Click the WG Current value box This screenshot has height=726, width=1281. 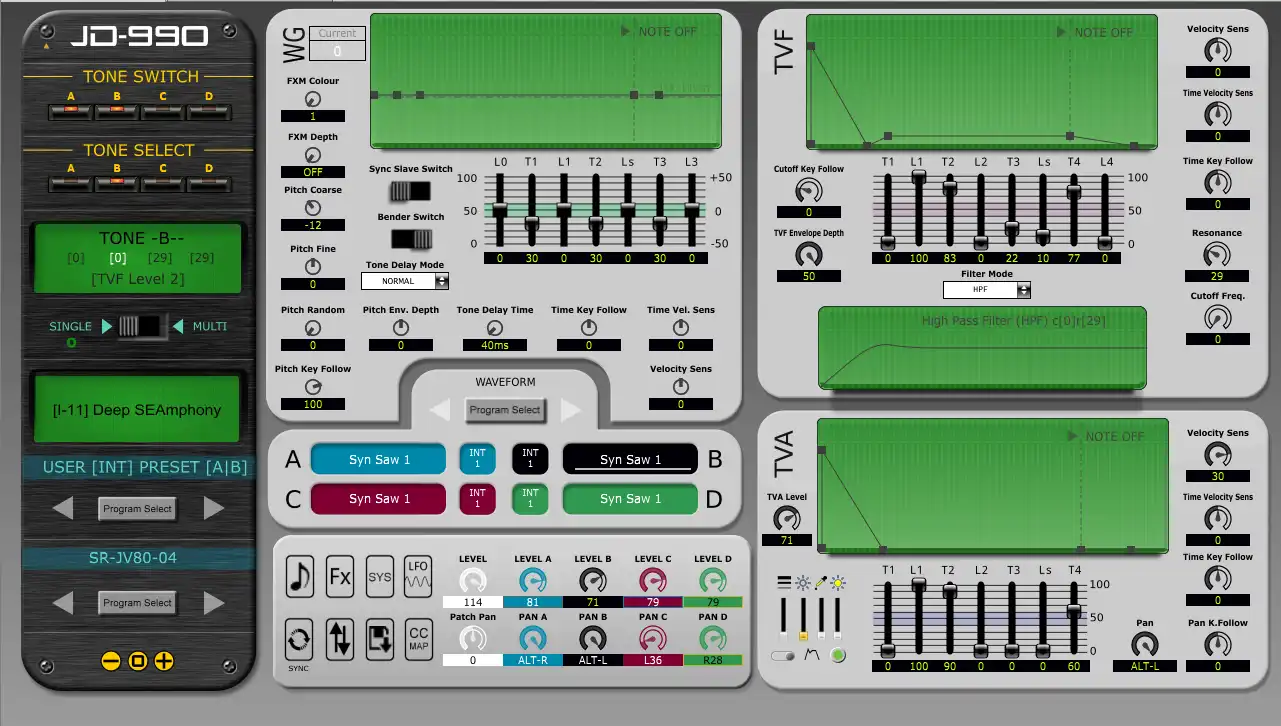pos(337,50)
